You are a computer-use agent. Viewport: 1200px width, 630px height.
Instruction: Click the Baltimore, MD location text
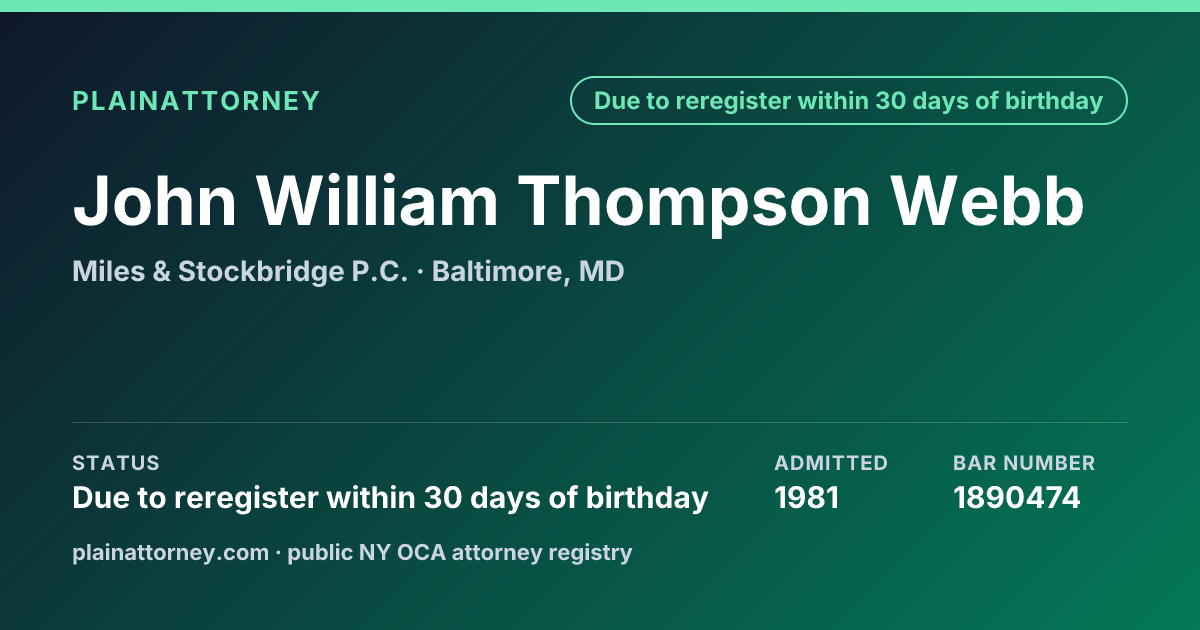[528, 271]
